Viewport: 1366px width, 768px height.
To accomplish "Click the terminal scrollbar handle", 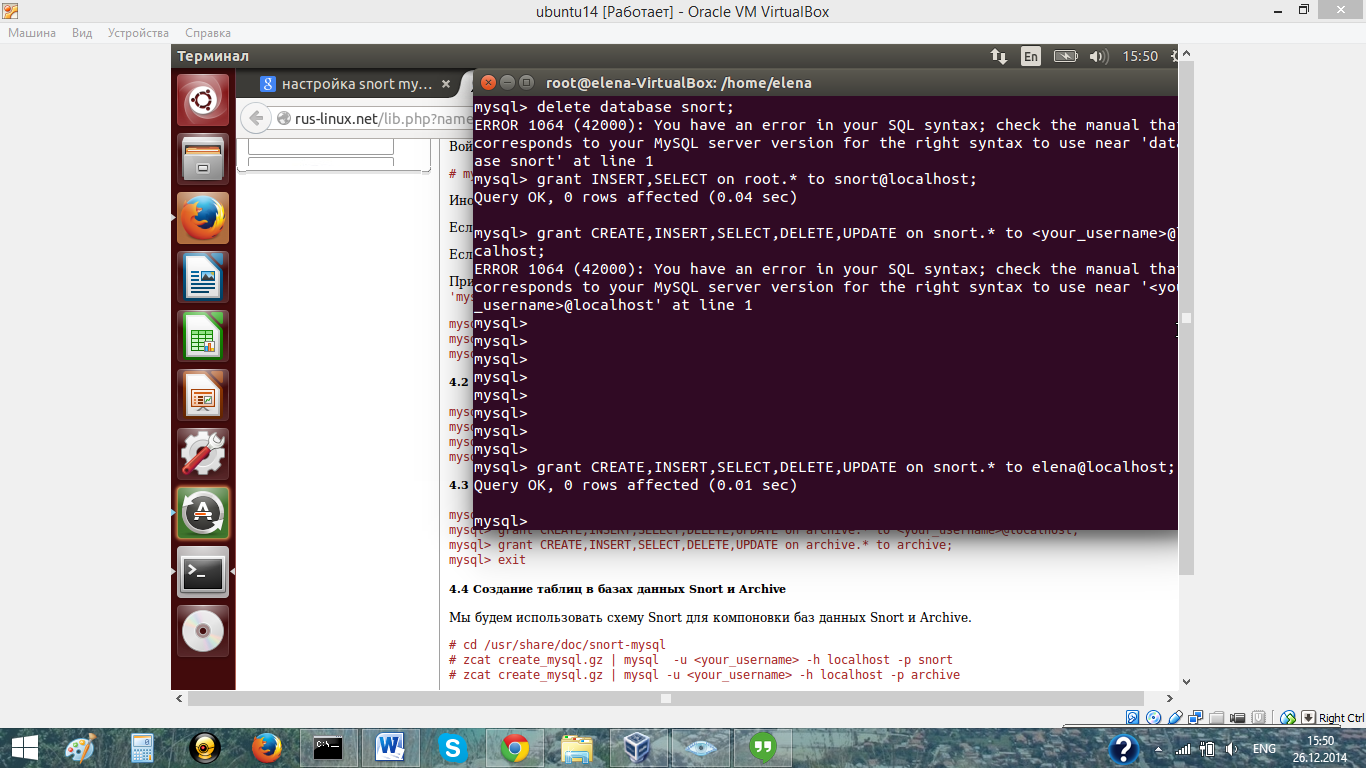I will pos(1187,319).
